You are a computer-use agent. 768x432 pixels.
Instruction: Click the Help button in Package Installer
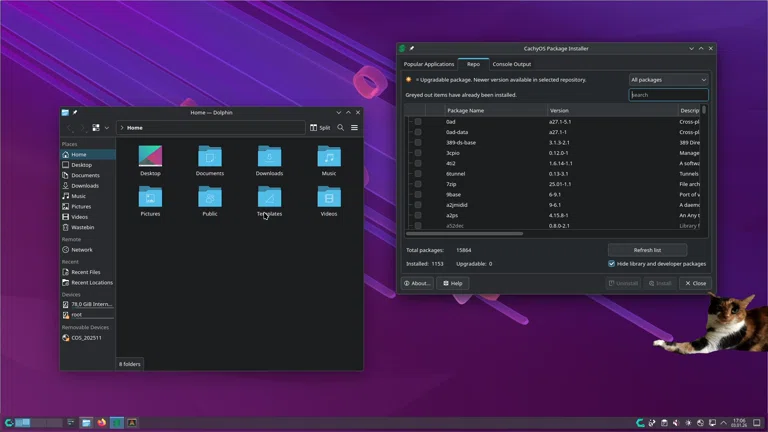[453, 283]
